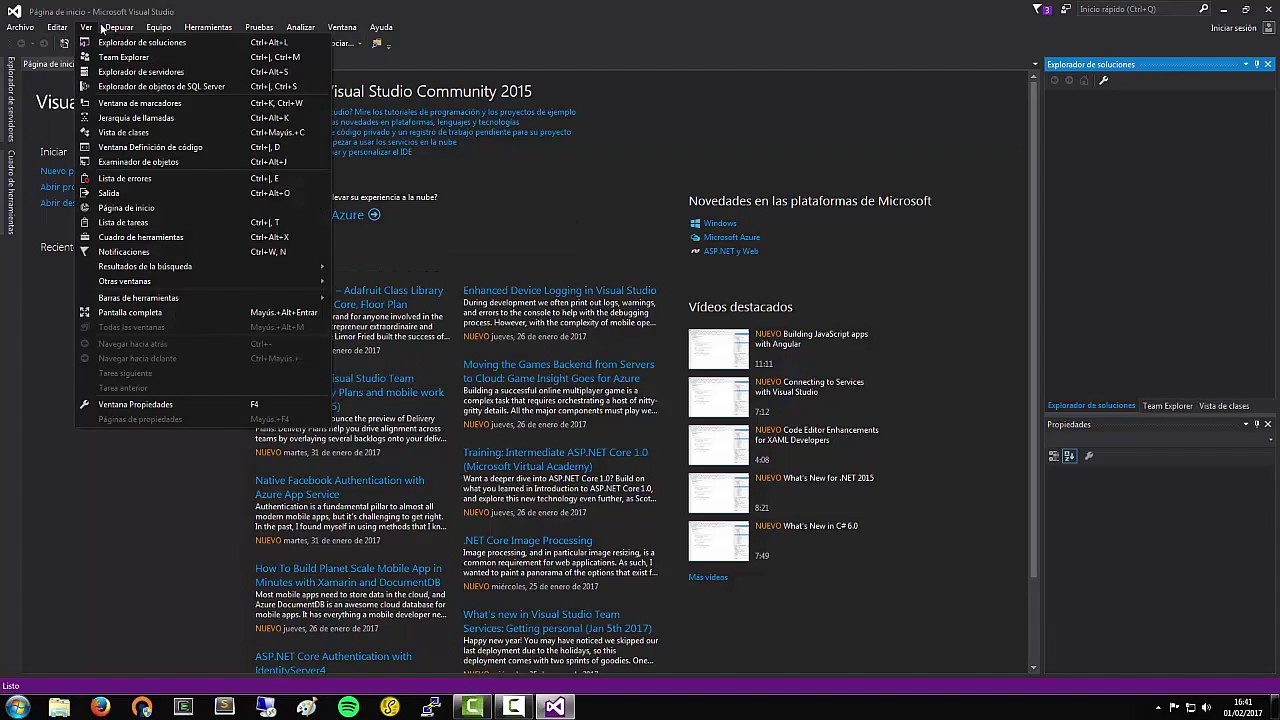Switch to Vista de clases panel tab
This screenshot has height=720, width=1280.
(x=1224, y=406)
